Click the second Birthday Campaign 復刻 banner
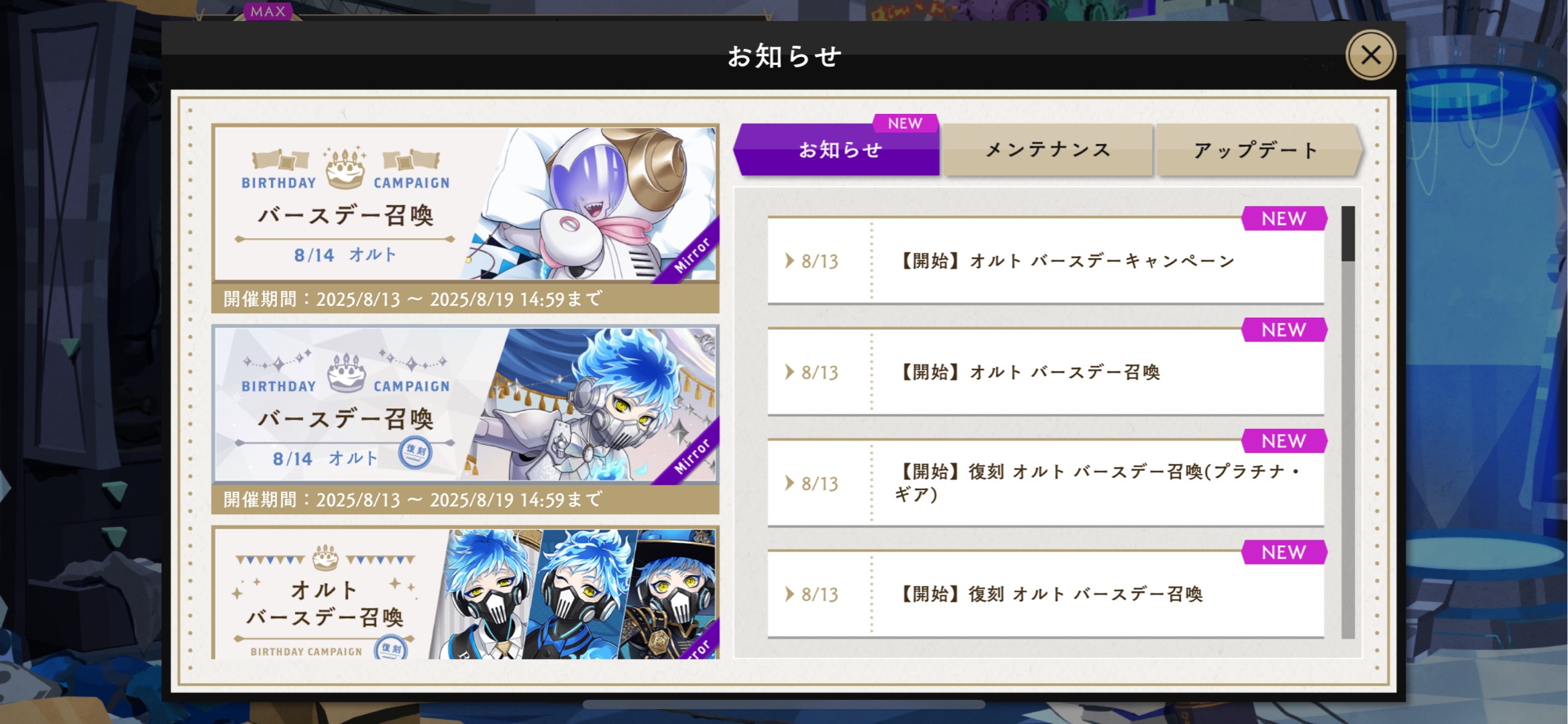Image resolution: width=1568 pixels, height=724 pixels. [x=465, y=420]
